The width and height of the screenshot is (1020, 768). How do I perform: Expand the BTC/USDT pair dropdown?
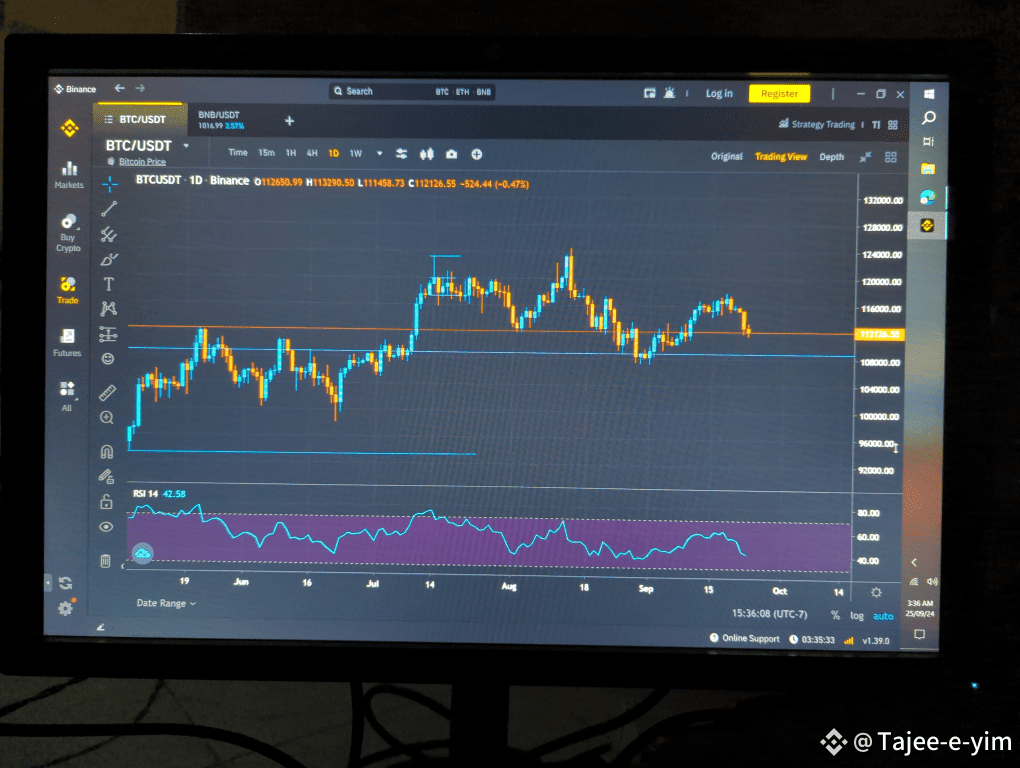point(186,146)
